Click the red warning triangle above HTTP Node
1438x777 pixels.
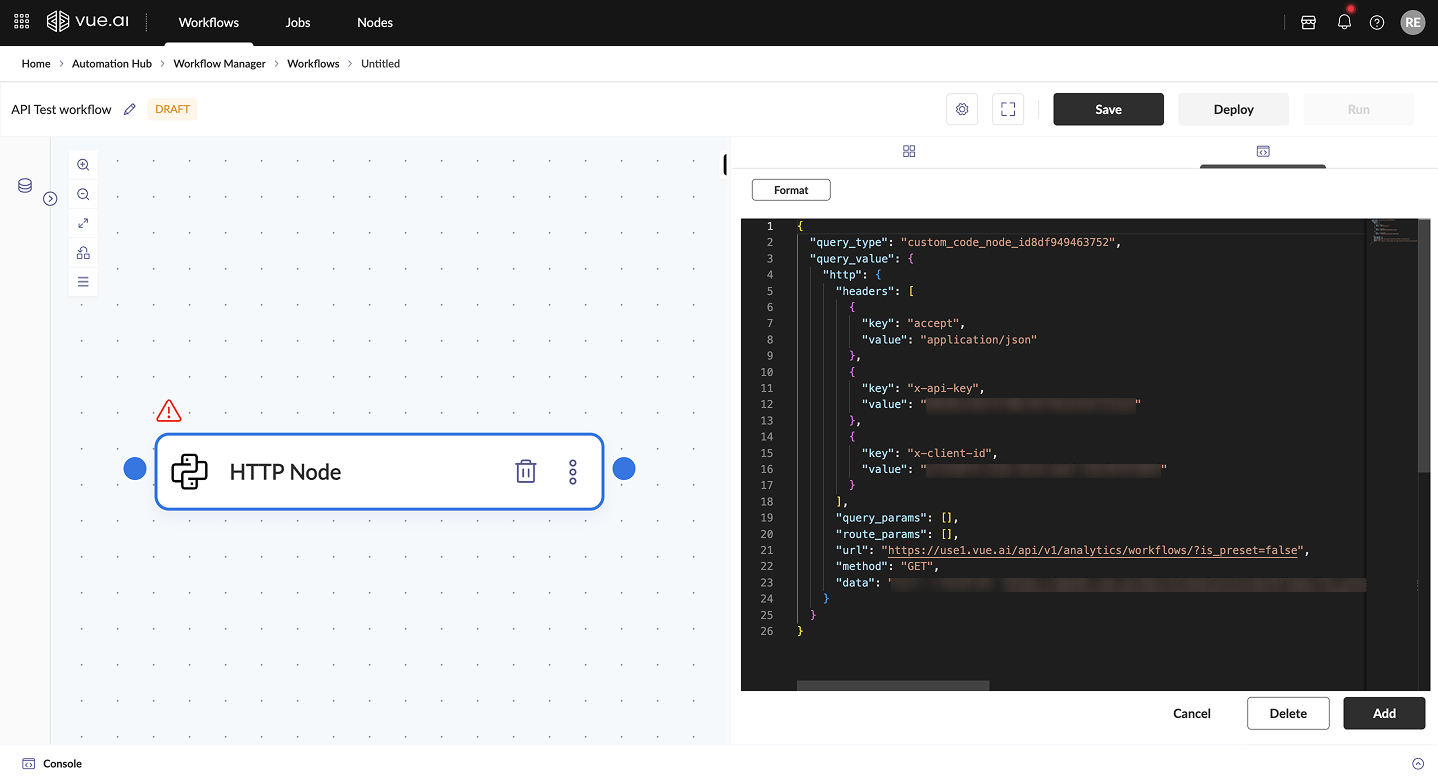point(169,411)
